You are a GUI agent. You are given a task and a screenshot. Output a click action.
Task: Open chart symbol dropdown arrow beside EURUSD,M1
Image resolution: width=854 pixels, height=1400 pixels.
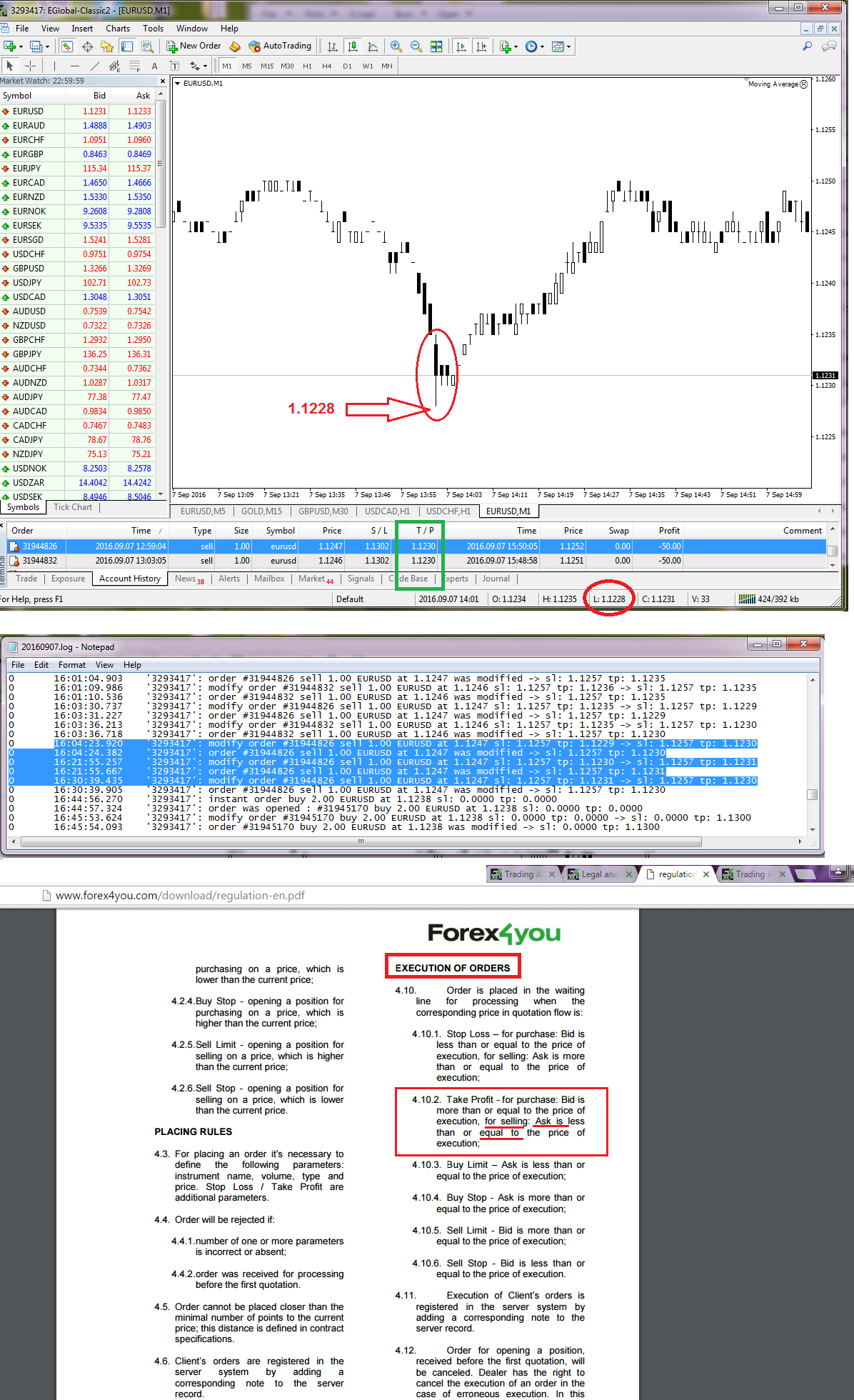pos(178,84)
